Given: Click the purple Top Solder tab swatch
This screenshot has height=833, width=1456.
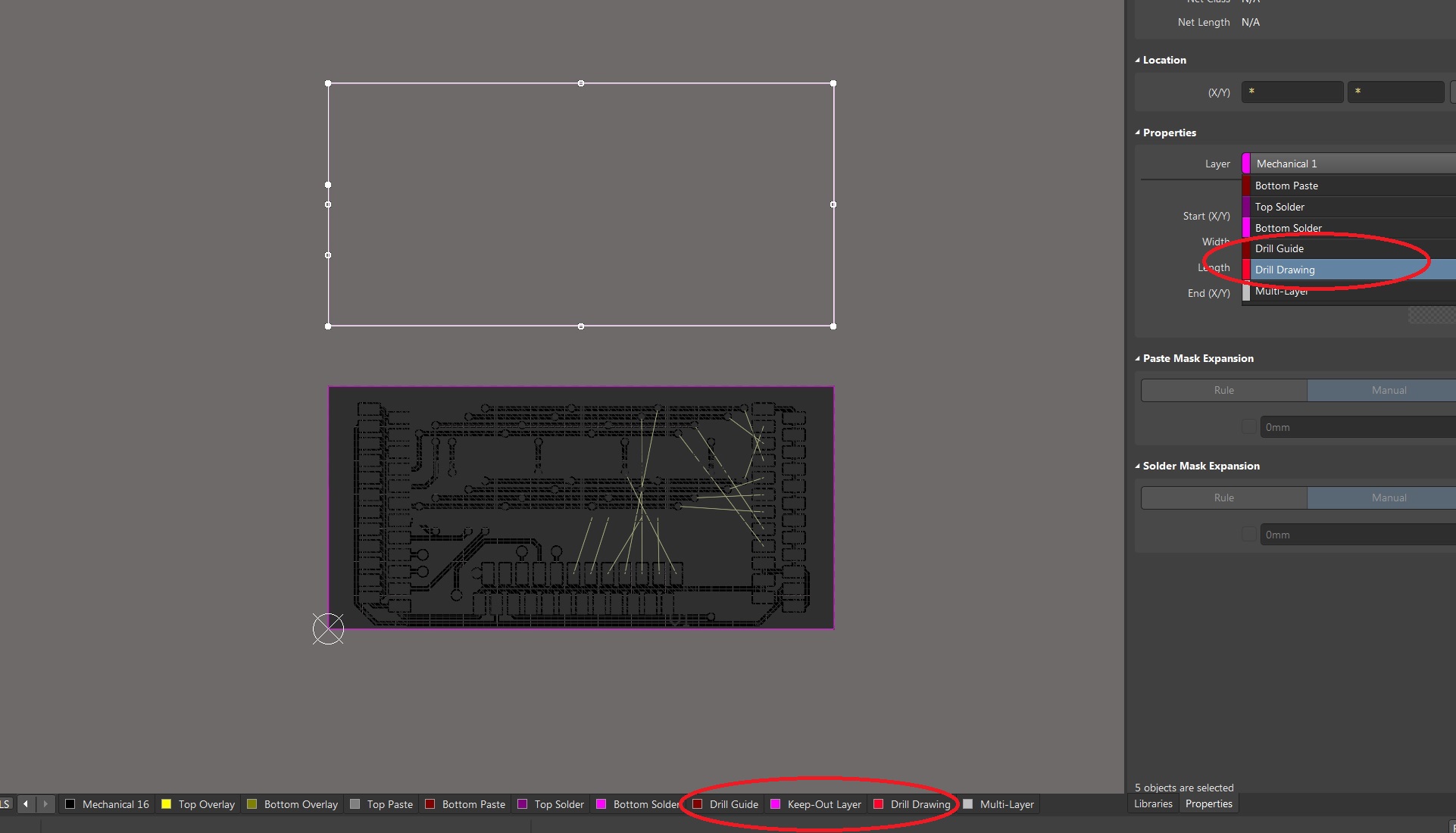Looking at the screenshot, I should 523,804.
